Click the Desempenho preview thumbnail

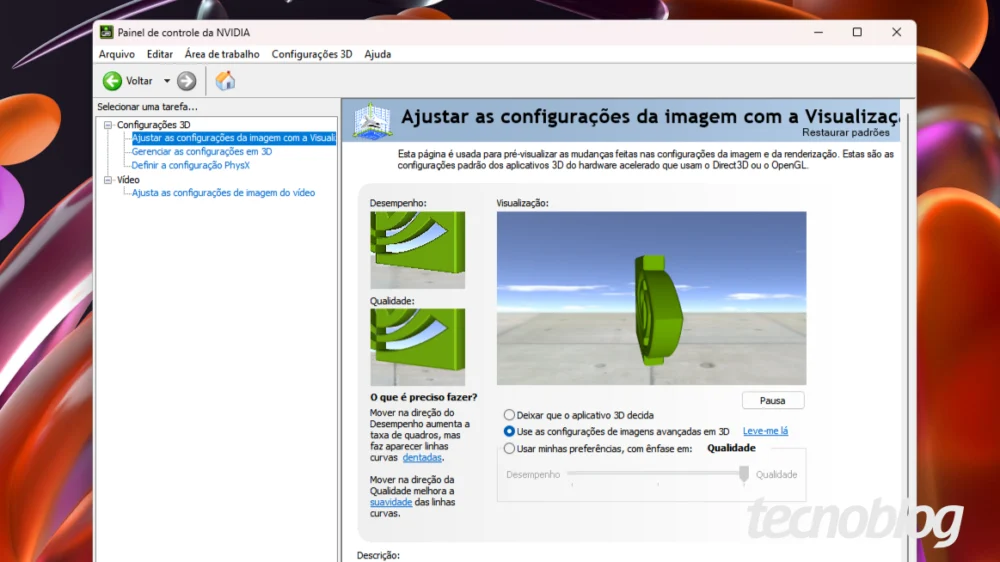pyautogui.click(x=417, y=250)
